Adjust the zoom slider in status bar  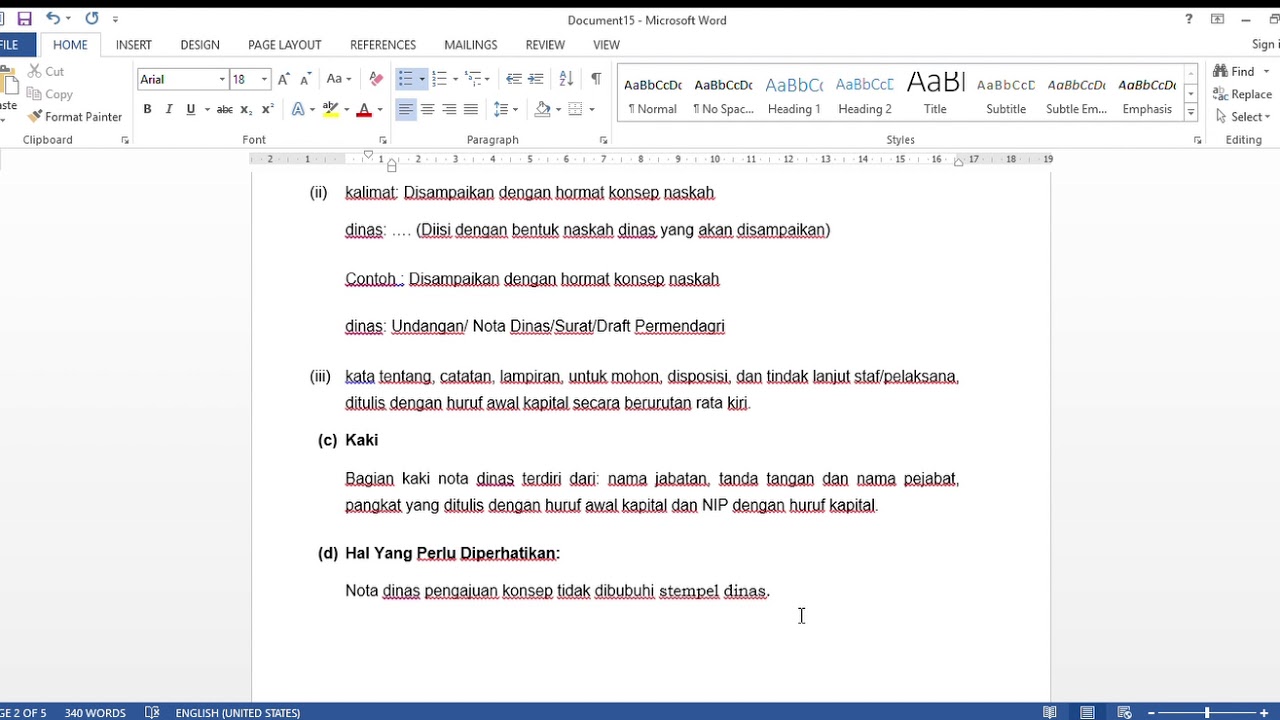1207,713
